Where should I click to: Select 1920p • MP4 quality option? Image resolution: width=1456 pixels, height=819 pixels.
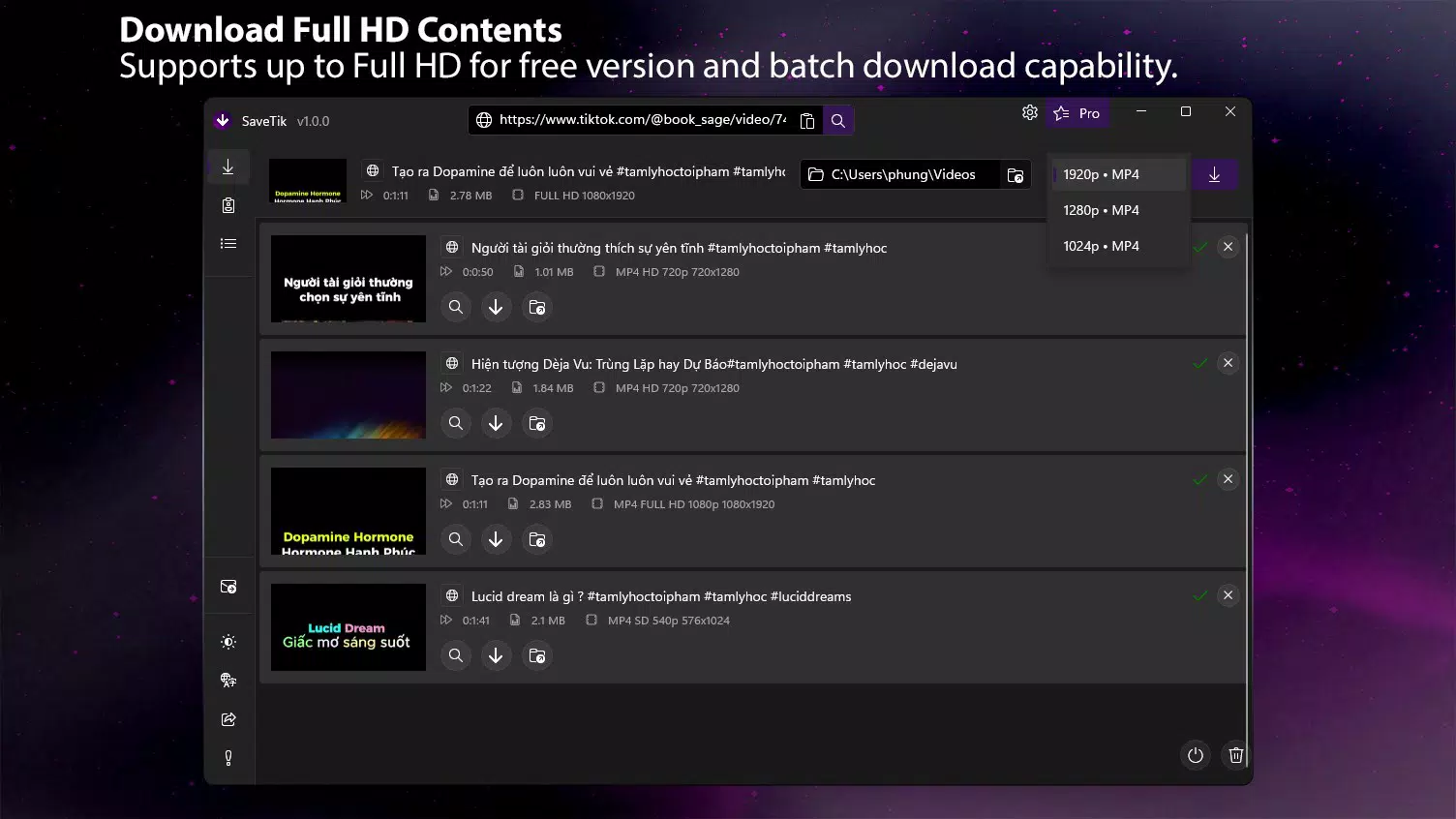pyautogui.click(x=1118, y=175)
